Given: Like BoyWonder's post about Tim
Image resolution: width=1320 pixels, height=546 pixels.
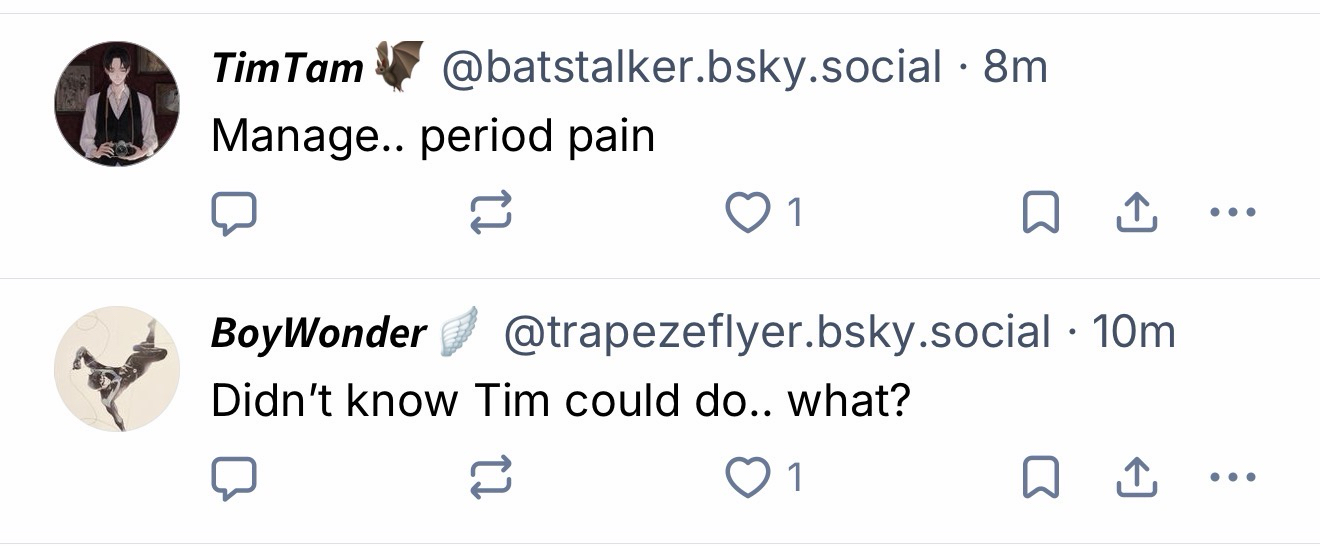Looking at the screenshot, I should 746,478.
